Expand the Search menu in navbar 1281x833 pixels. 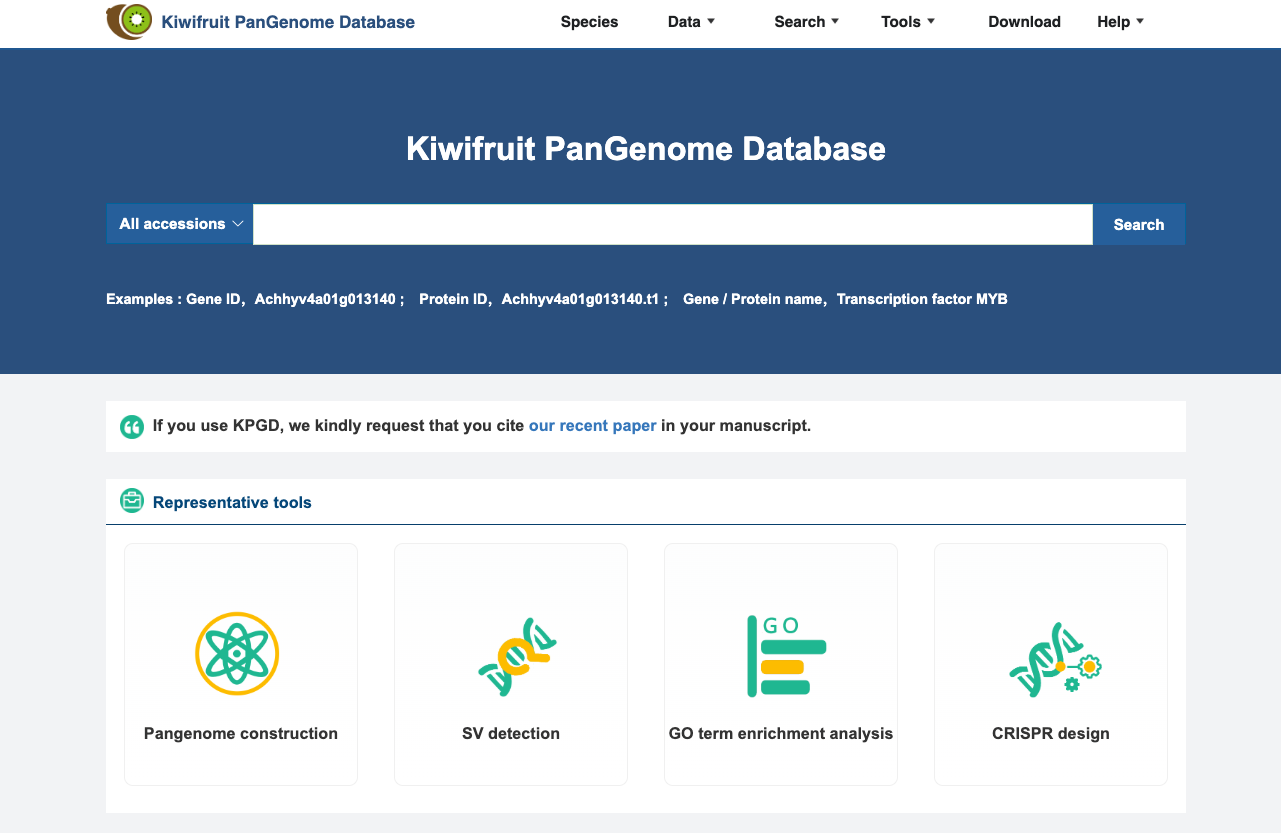(x=806, y=22)
